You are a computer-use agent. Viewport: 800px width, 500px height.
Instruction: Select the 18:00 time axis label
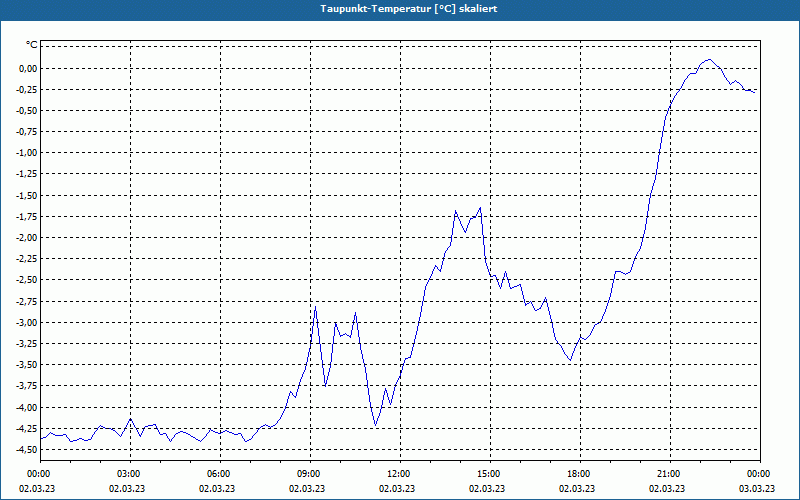(581, 474)
